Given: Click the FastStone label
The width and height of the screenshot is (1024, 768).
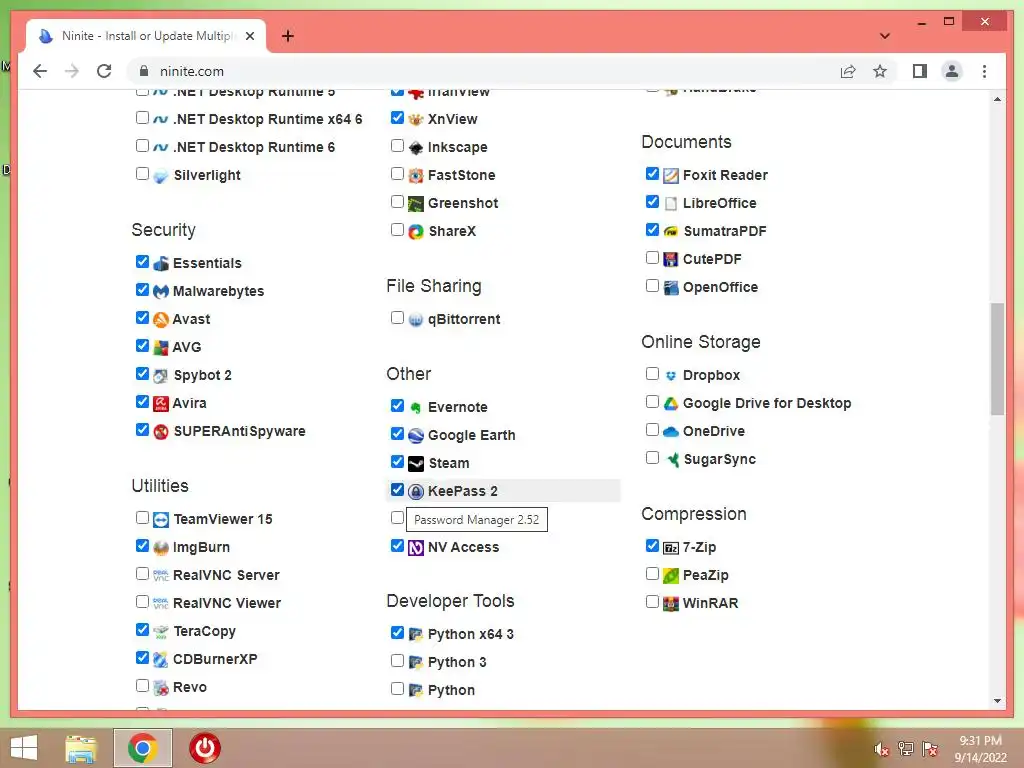Looking at the screenshot, I should pos(462,176).
